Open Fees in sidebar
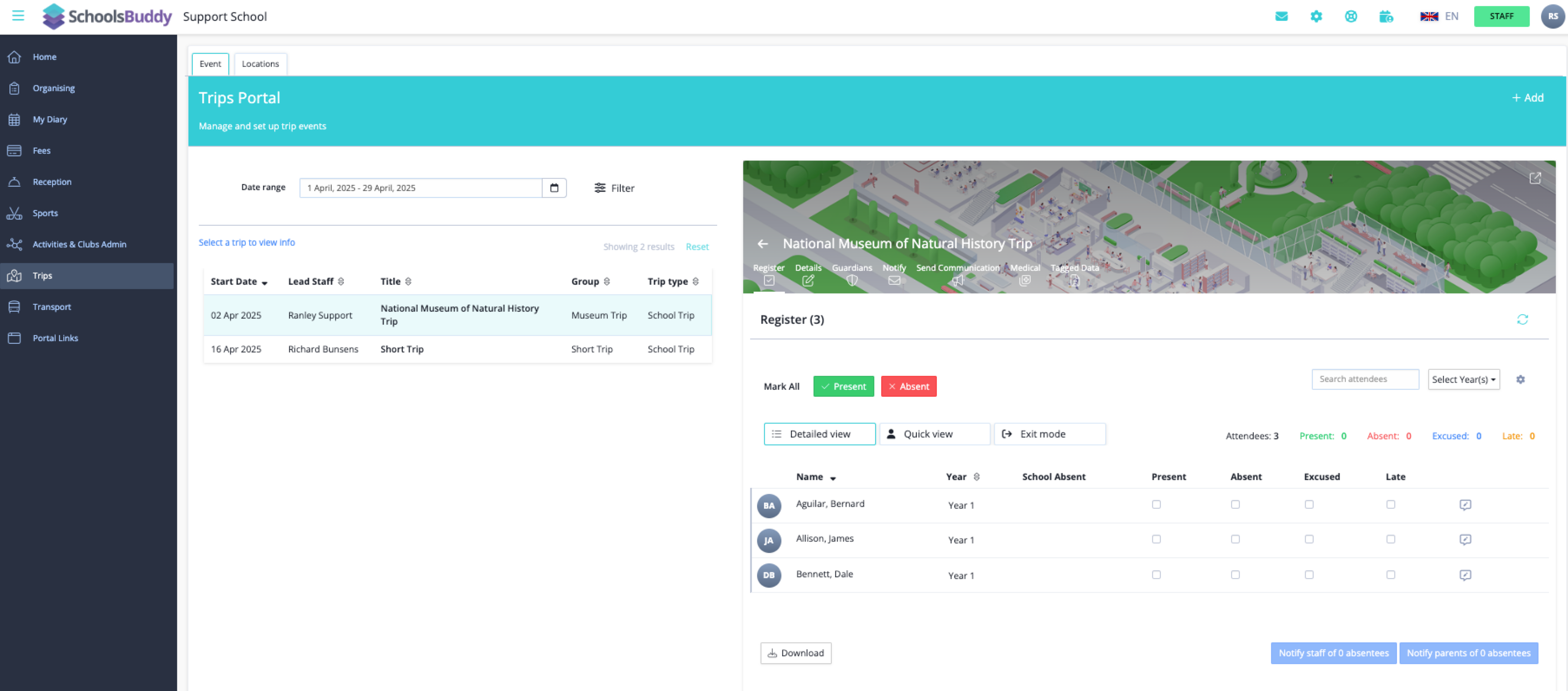The width and height of the screenshot is (1568, 691). [87, 150]
